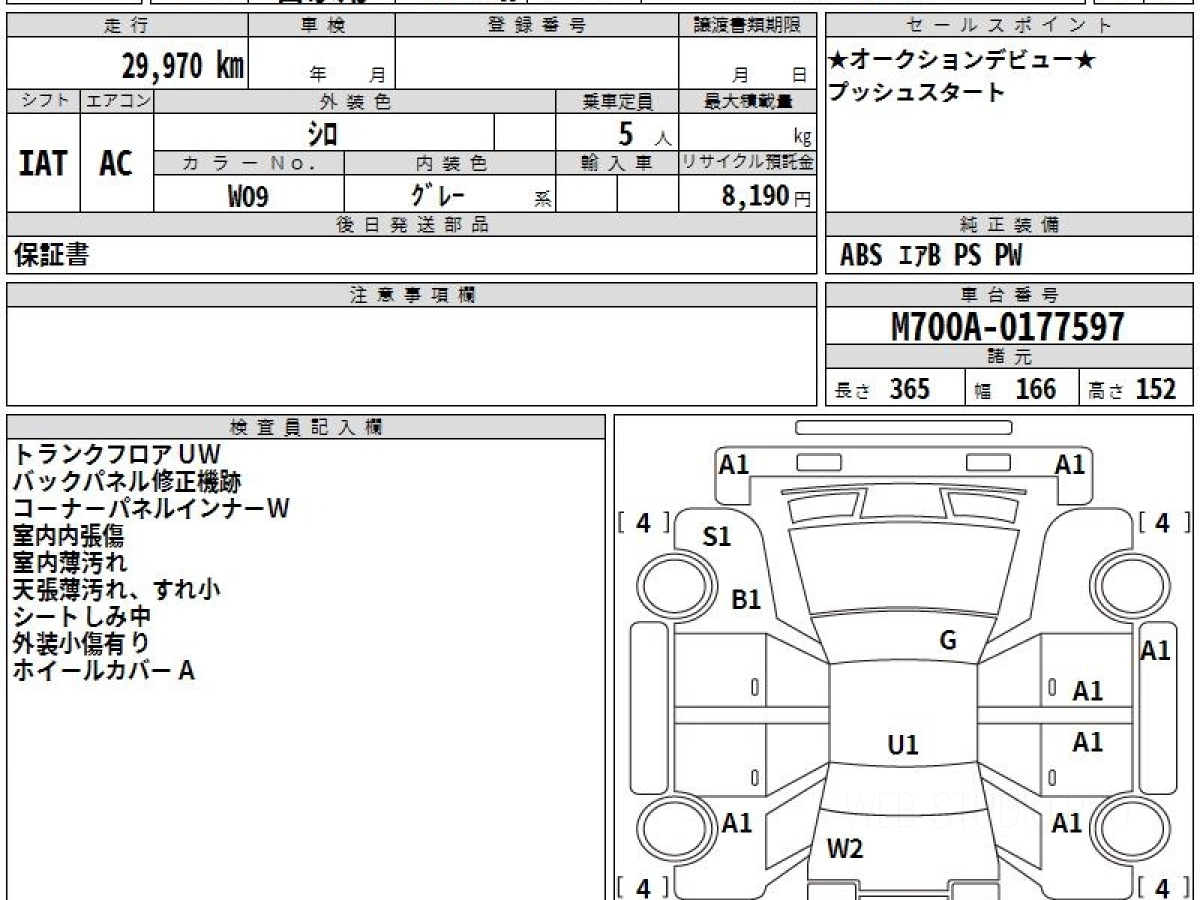Click the 内装色 header cell
This screenshot has width=1200, height=900.
click(x=448, y=163)
